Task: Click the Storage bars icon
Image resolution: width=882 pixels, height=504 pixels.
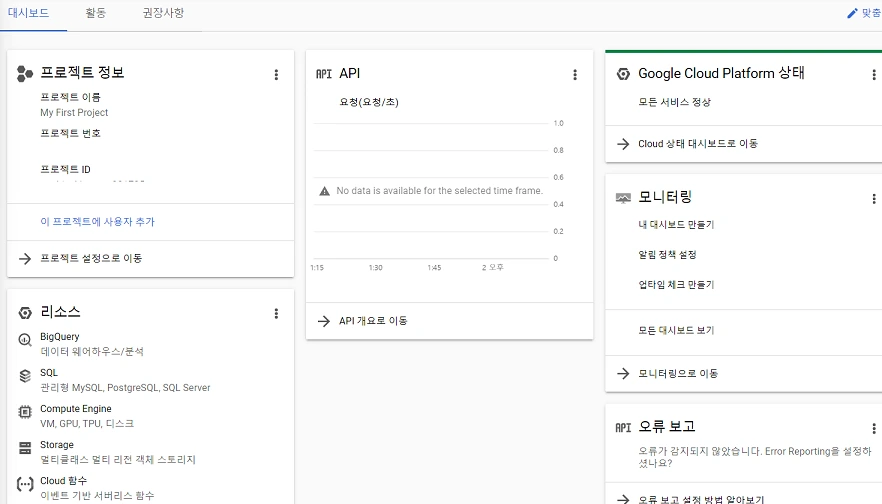Action: point(25,448)
